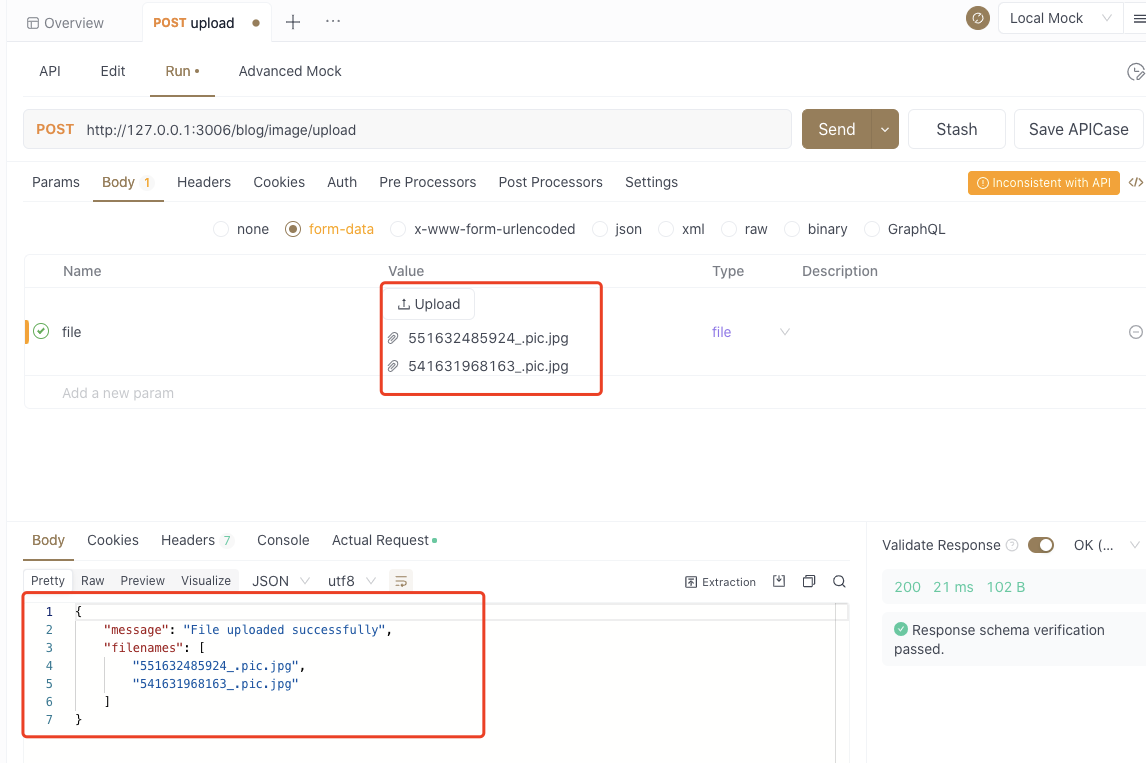The image size is (1146, 763).
Task: Expand the Send button dropdown arrow
Action: pyautogui.click(x=885, y=129)
